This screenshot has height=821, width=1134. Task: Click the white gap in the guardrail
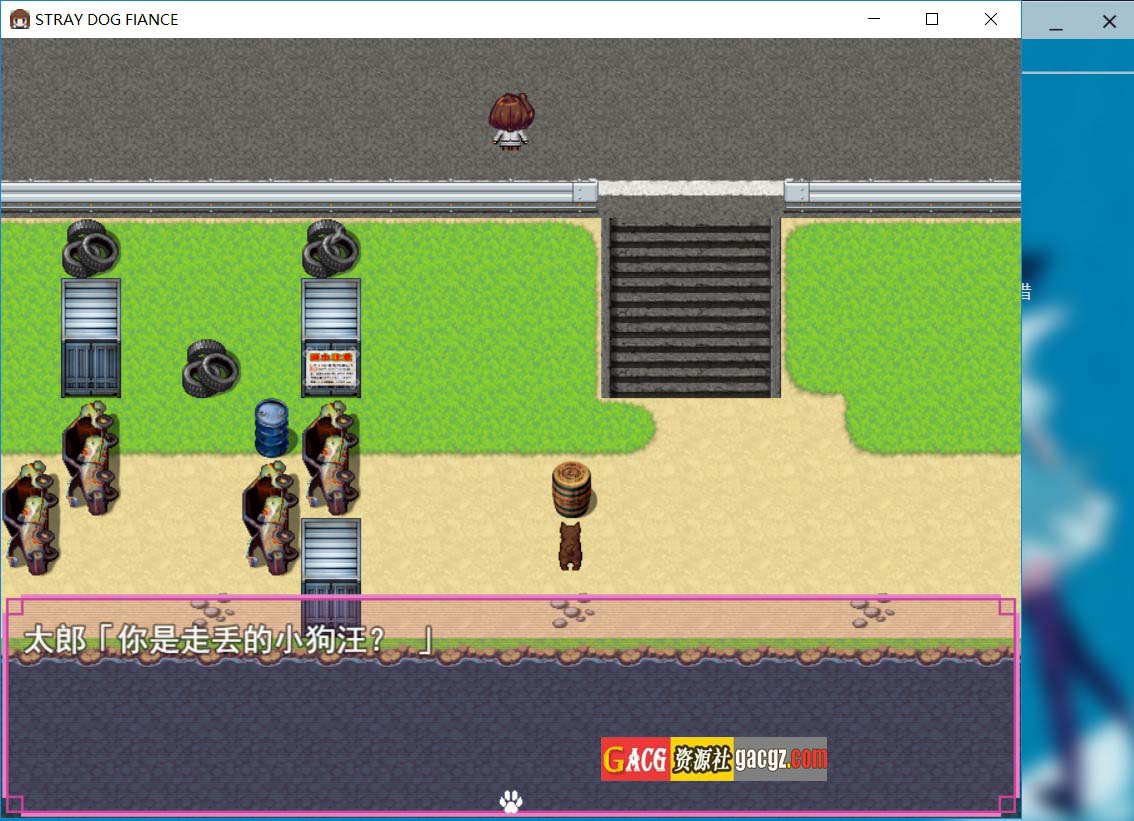(691, 188)
